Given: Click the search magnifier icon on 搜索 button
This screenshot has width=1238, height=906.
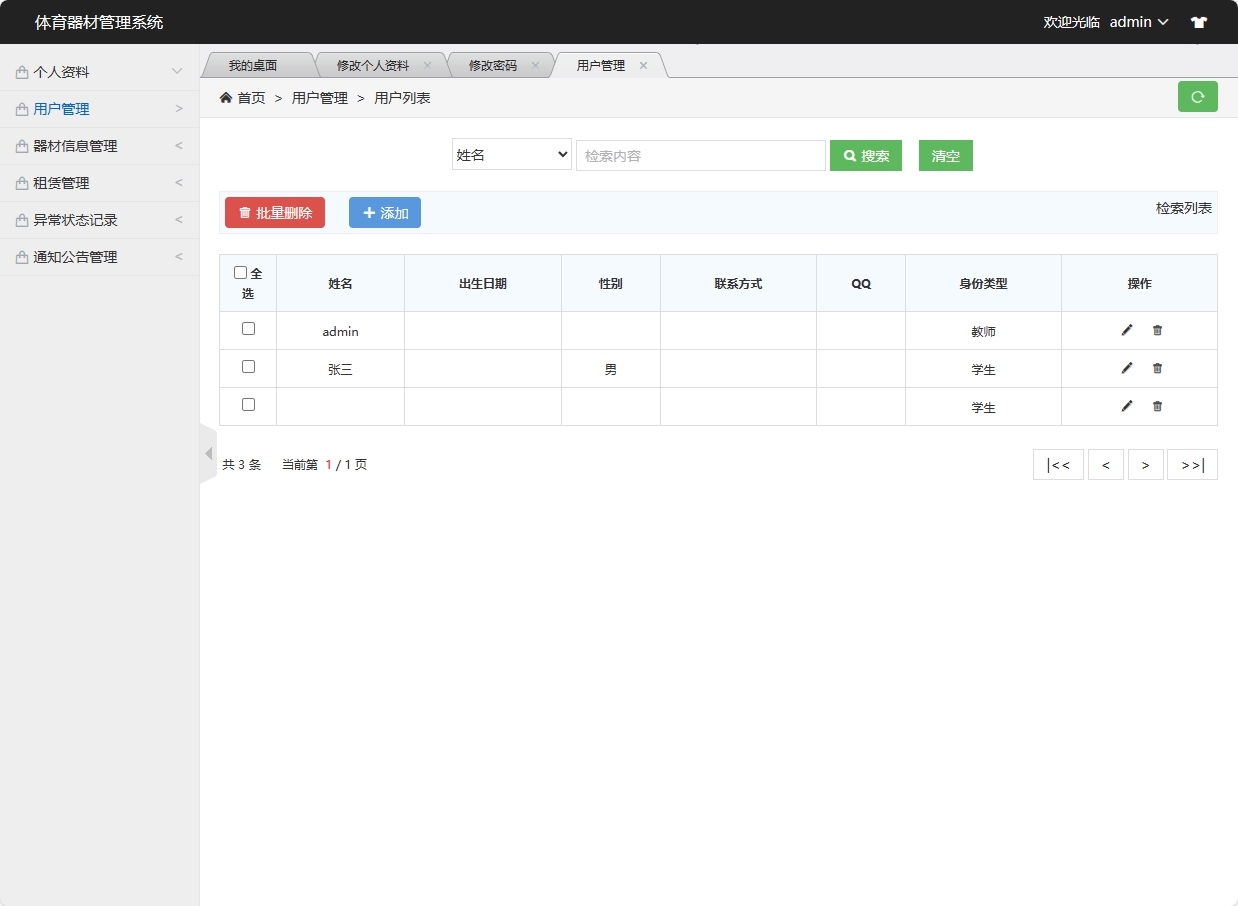Looking at the screenshot, I should click(849, 155).
